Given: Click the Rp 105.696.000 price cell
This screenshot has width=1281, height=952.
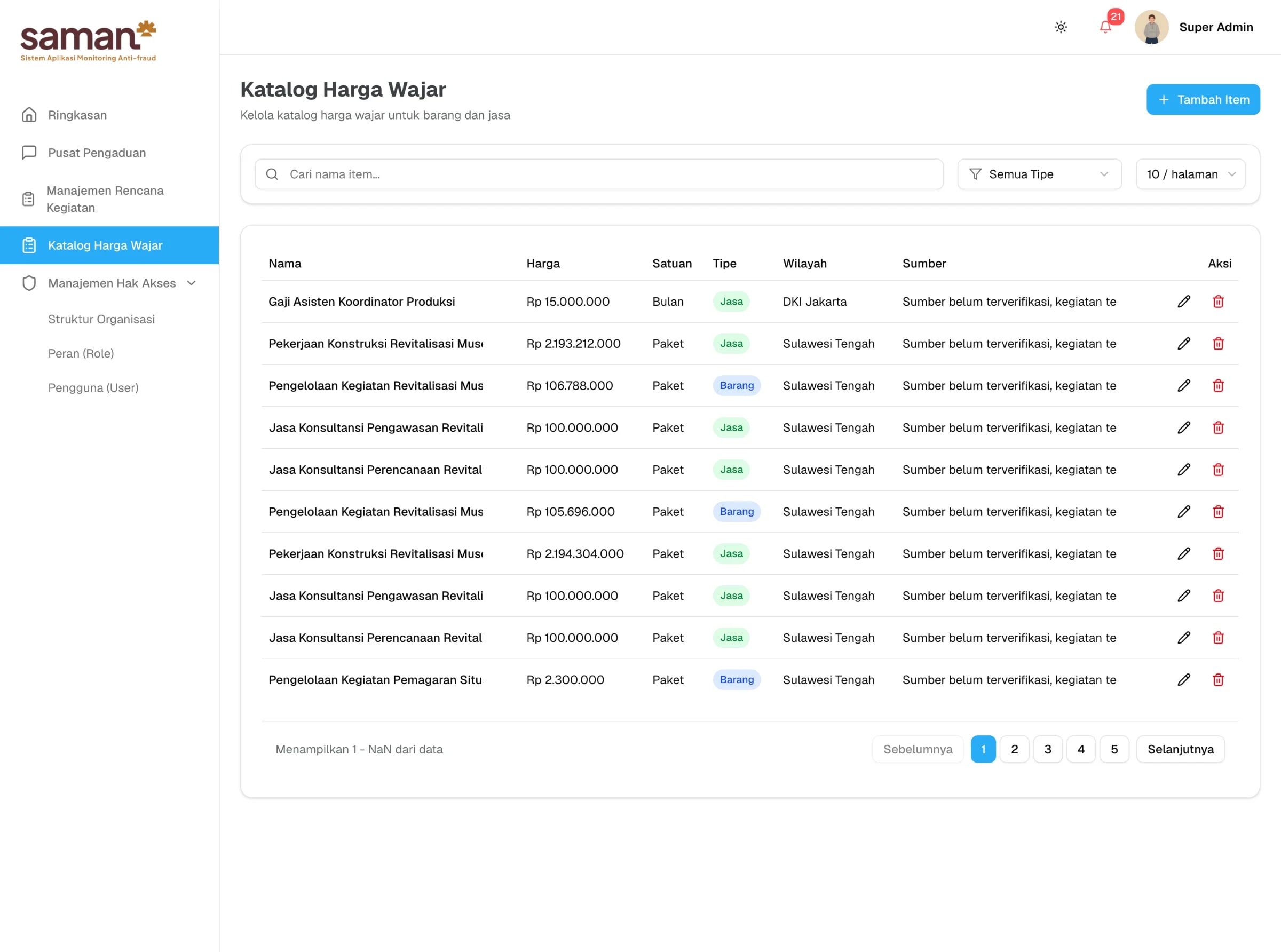Looking at the screenshot, I should coord(571,512).
